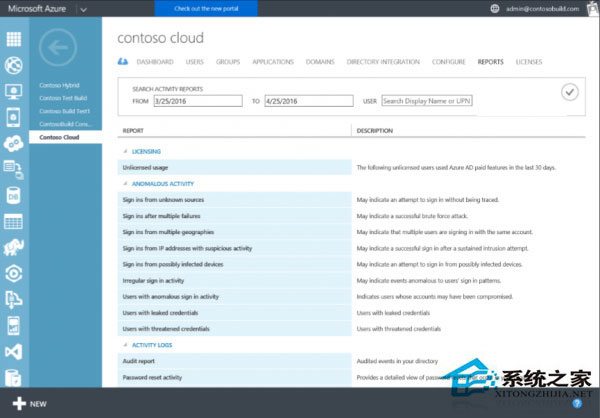Select Contoso Cloud directory
The height and width of the screenshot is (418, 600).
coord(65,137)
